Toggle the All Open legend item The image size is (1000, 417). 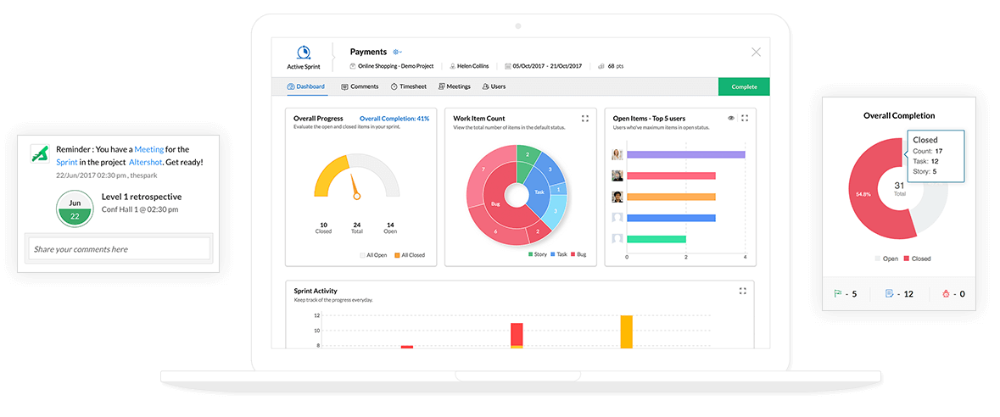(376, 255)
